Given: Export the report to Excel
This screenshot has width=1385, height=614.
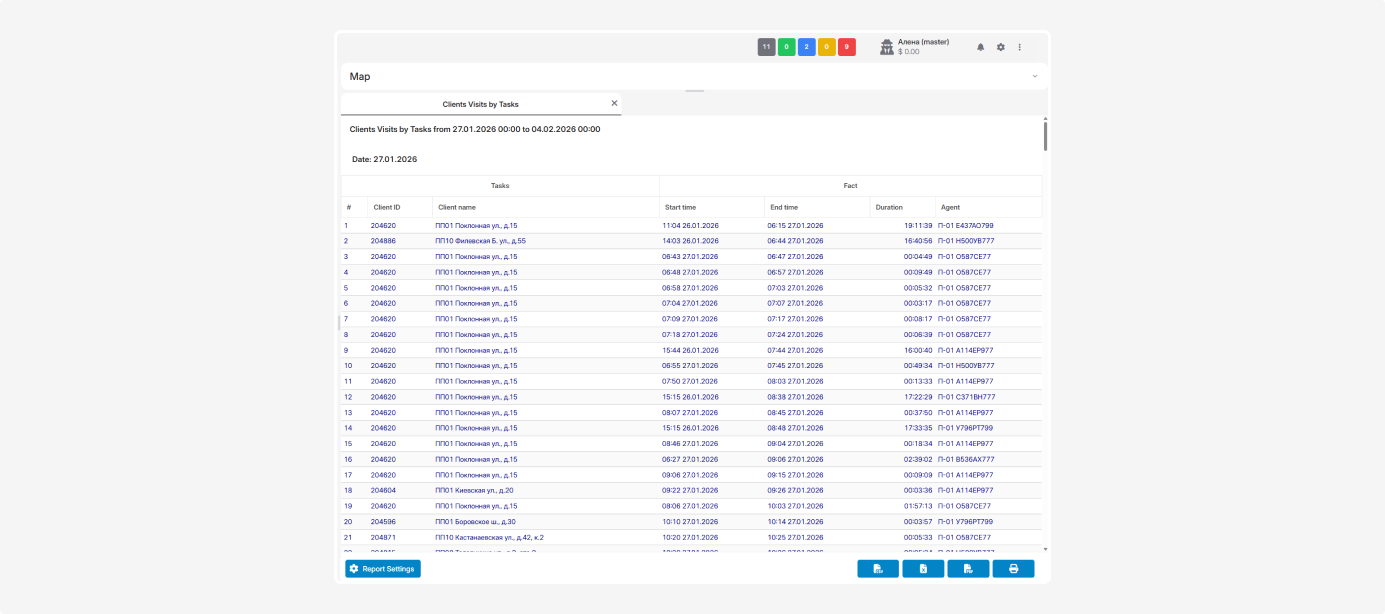Looking at the screenshot, I should 923,569.
